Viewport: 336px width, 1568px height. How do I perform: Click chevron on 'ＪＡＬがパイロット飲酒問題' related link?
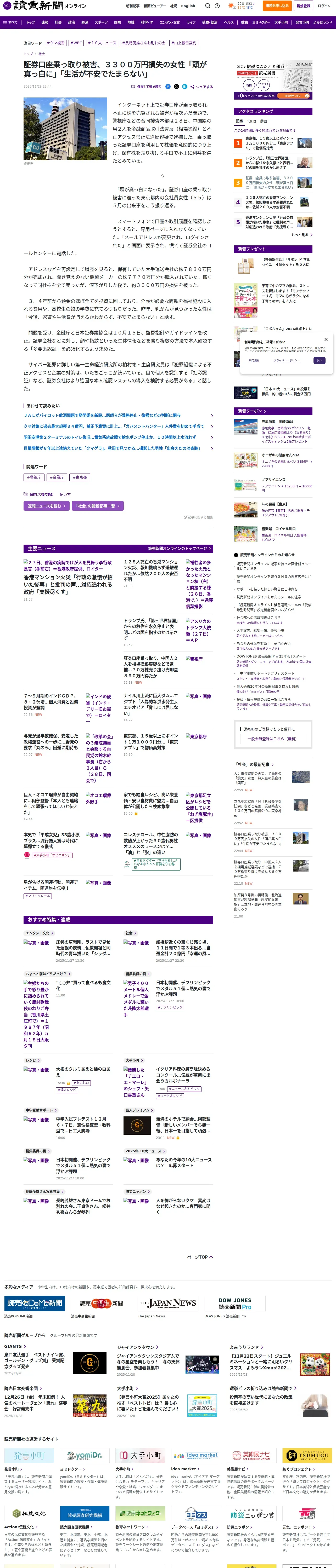[212, 416]
